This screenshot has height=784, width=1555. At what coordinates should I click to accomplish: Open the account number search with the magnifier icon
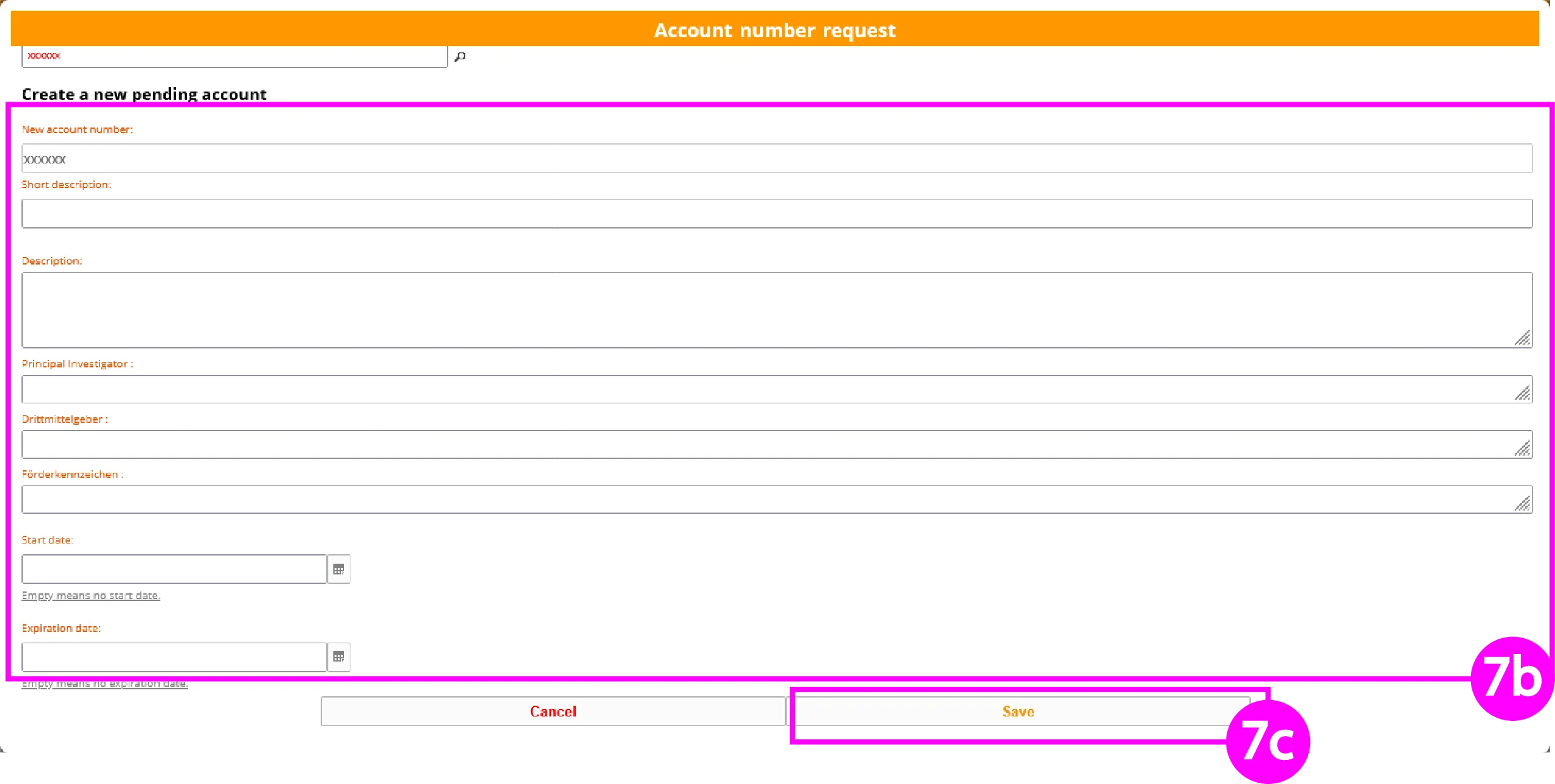460,56
